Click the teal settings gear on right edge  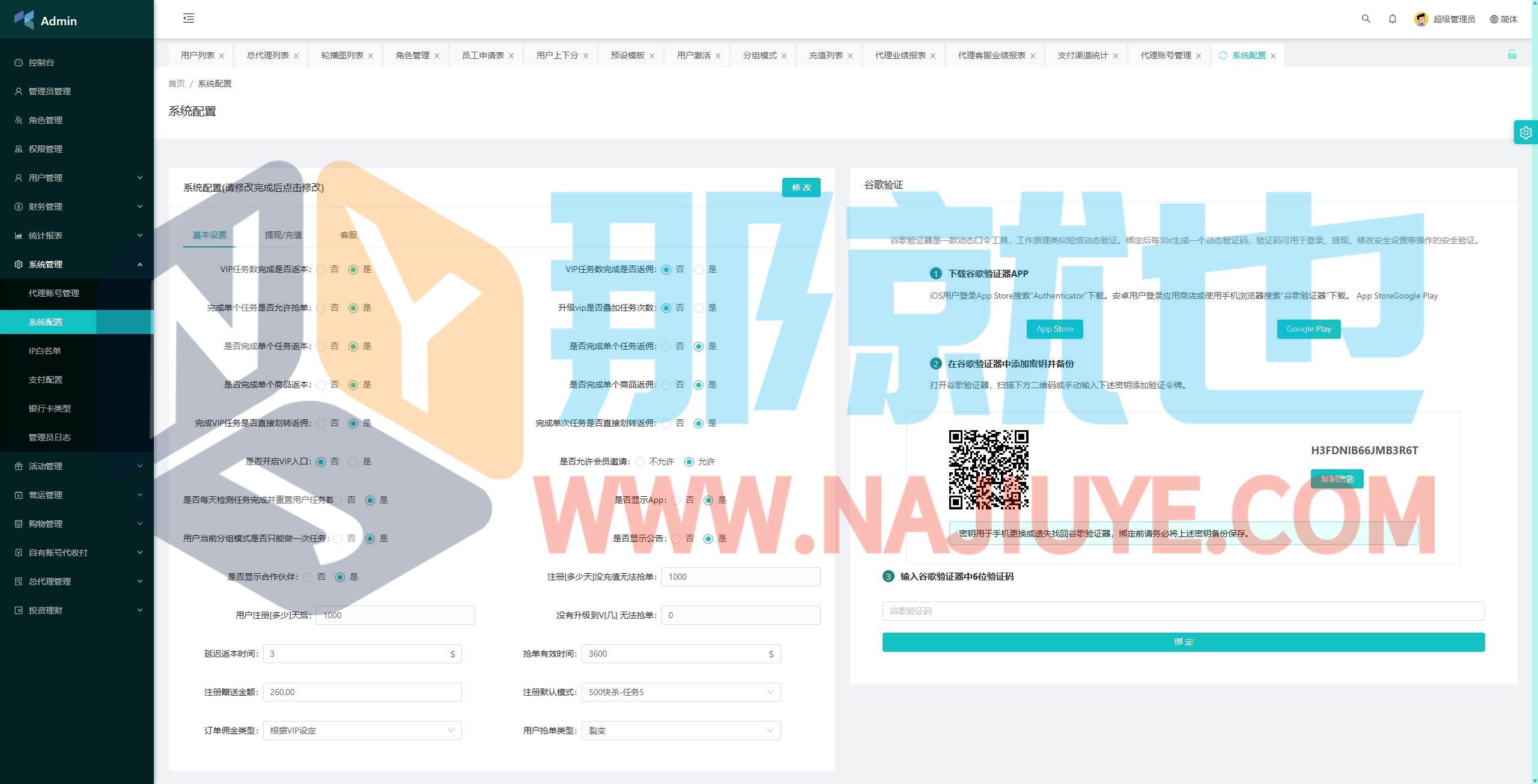(1525, 132)
